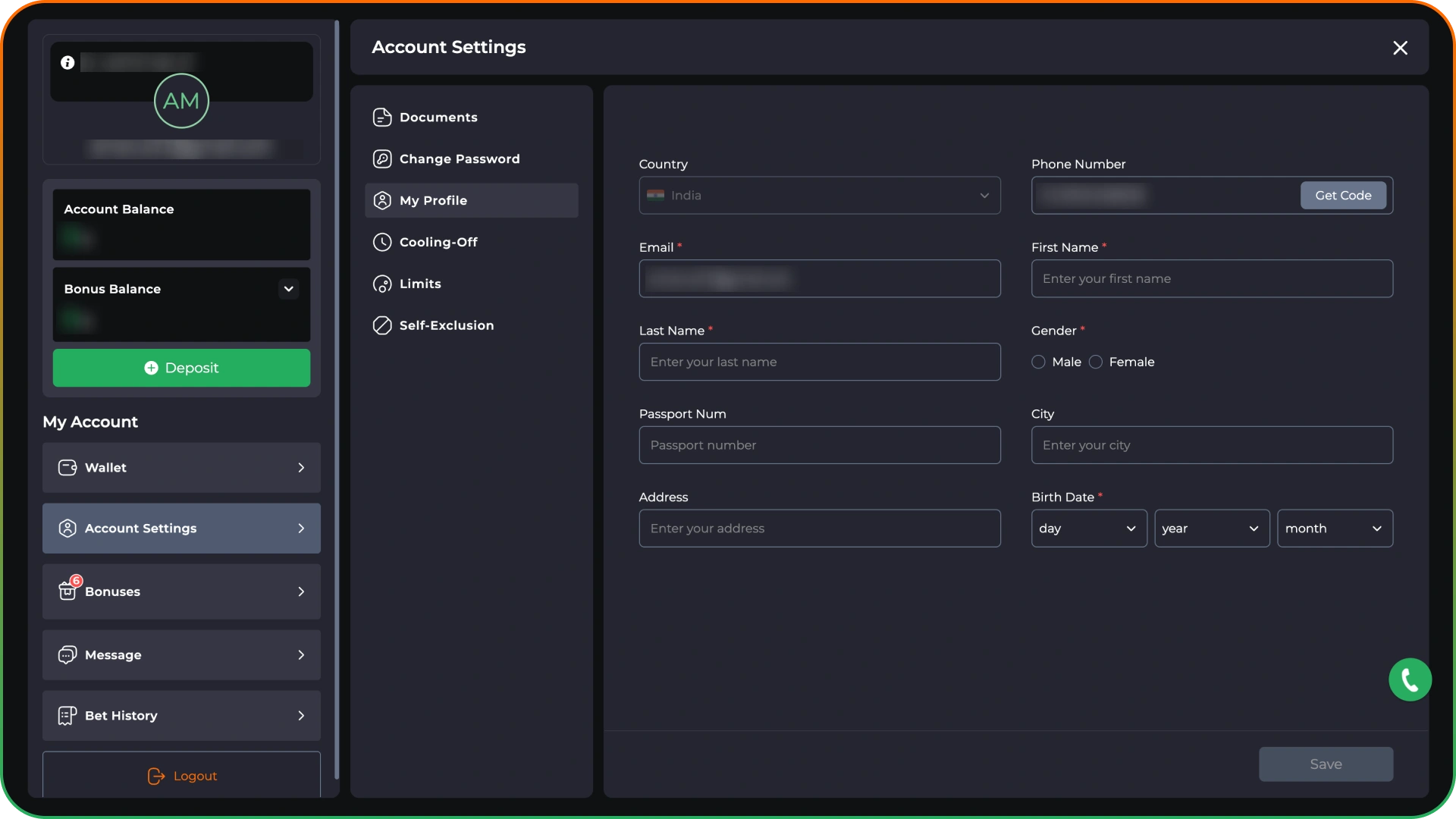Open the Message menu entry

point(181,655)
